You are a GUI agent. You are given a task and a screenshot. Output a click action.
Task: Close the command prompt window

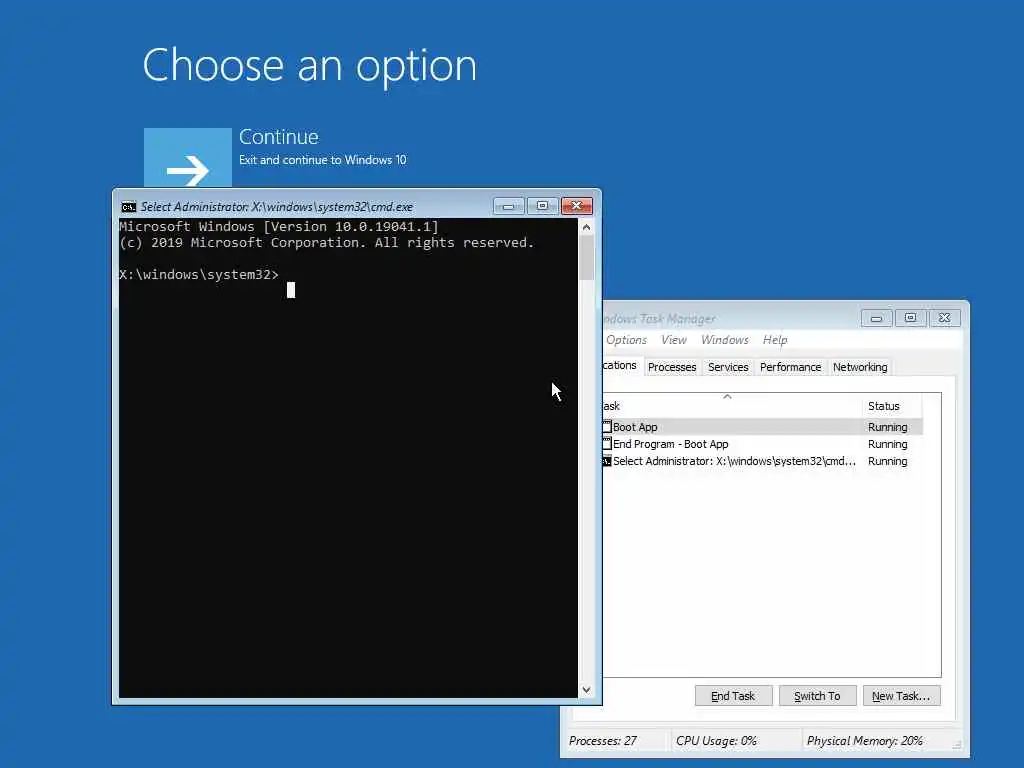577,206
